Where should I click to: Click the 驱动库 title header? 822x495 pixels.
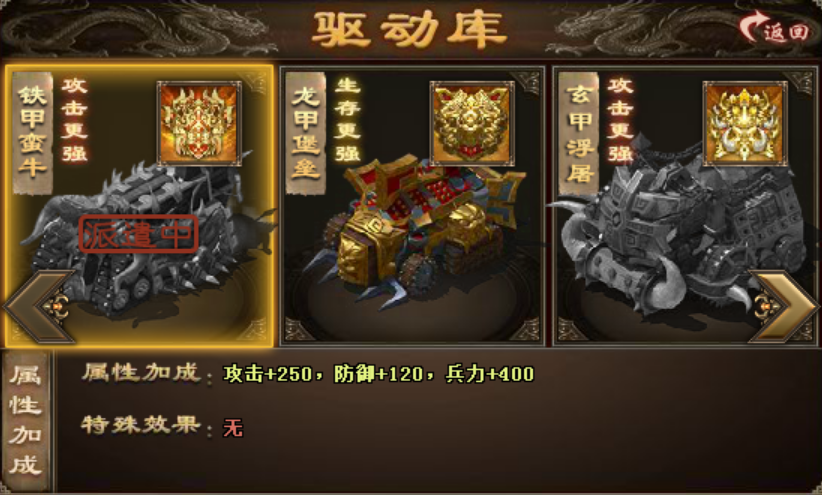410,29
